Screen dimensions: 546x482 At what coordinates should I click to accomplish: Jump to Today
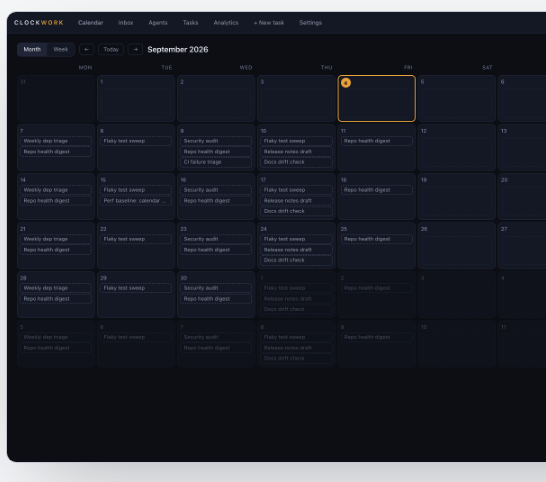(x=111, y=49)
